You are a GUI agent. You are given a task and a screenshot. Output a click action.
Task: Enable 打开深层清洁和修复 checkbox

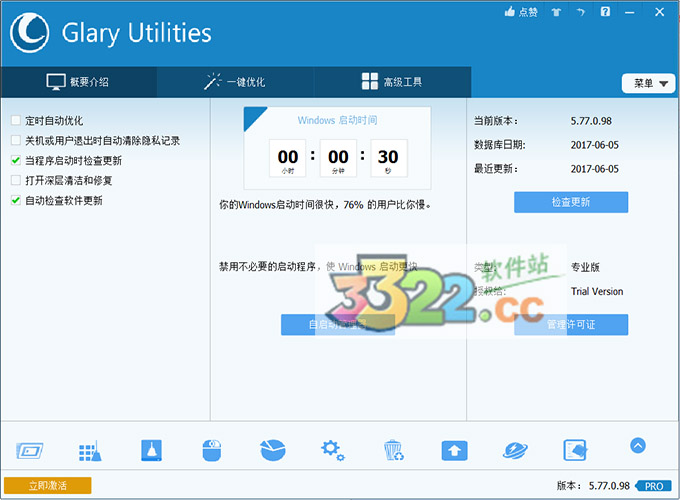16,180
